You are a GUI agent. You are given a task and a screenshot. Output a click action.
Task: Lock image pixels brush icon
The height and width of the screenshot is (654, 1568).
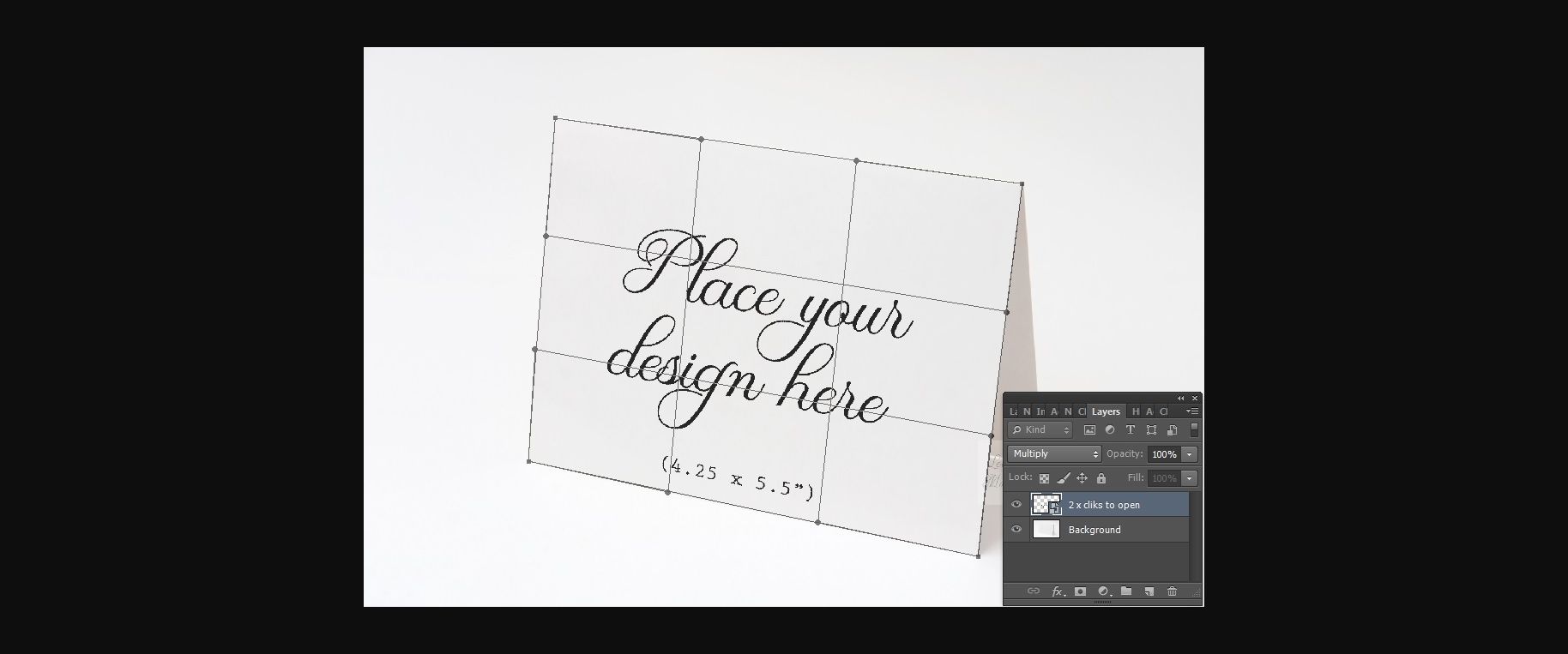[1064, 478]
